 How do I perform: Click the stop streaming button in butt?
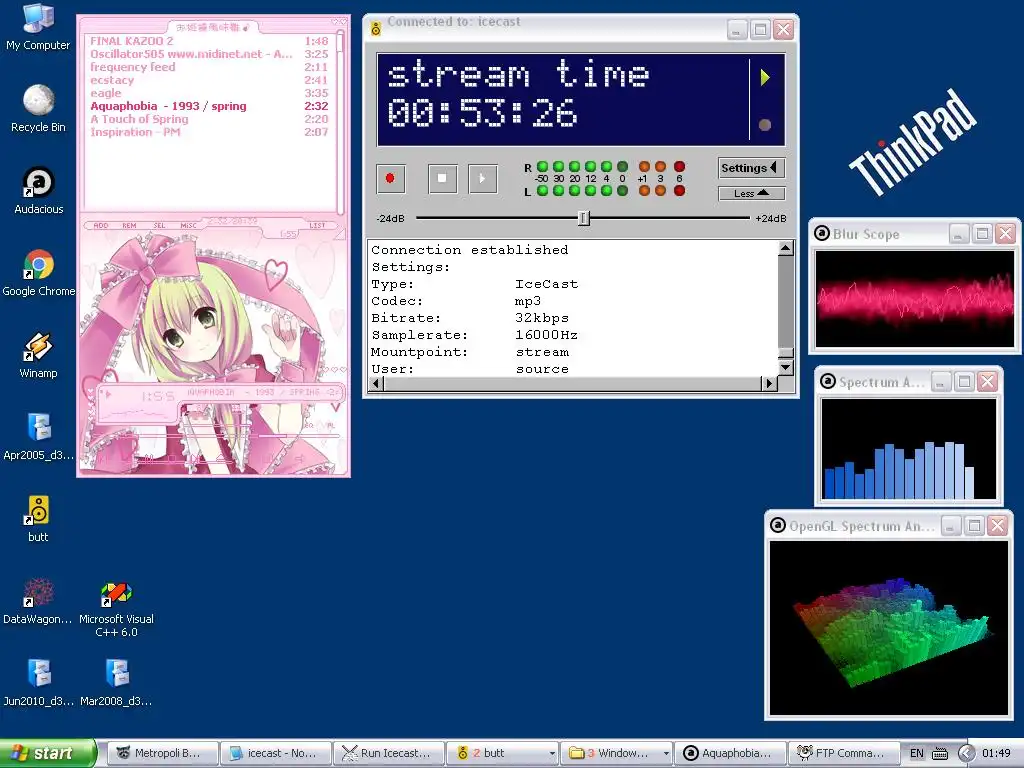pos(442,178)
